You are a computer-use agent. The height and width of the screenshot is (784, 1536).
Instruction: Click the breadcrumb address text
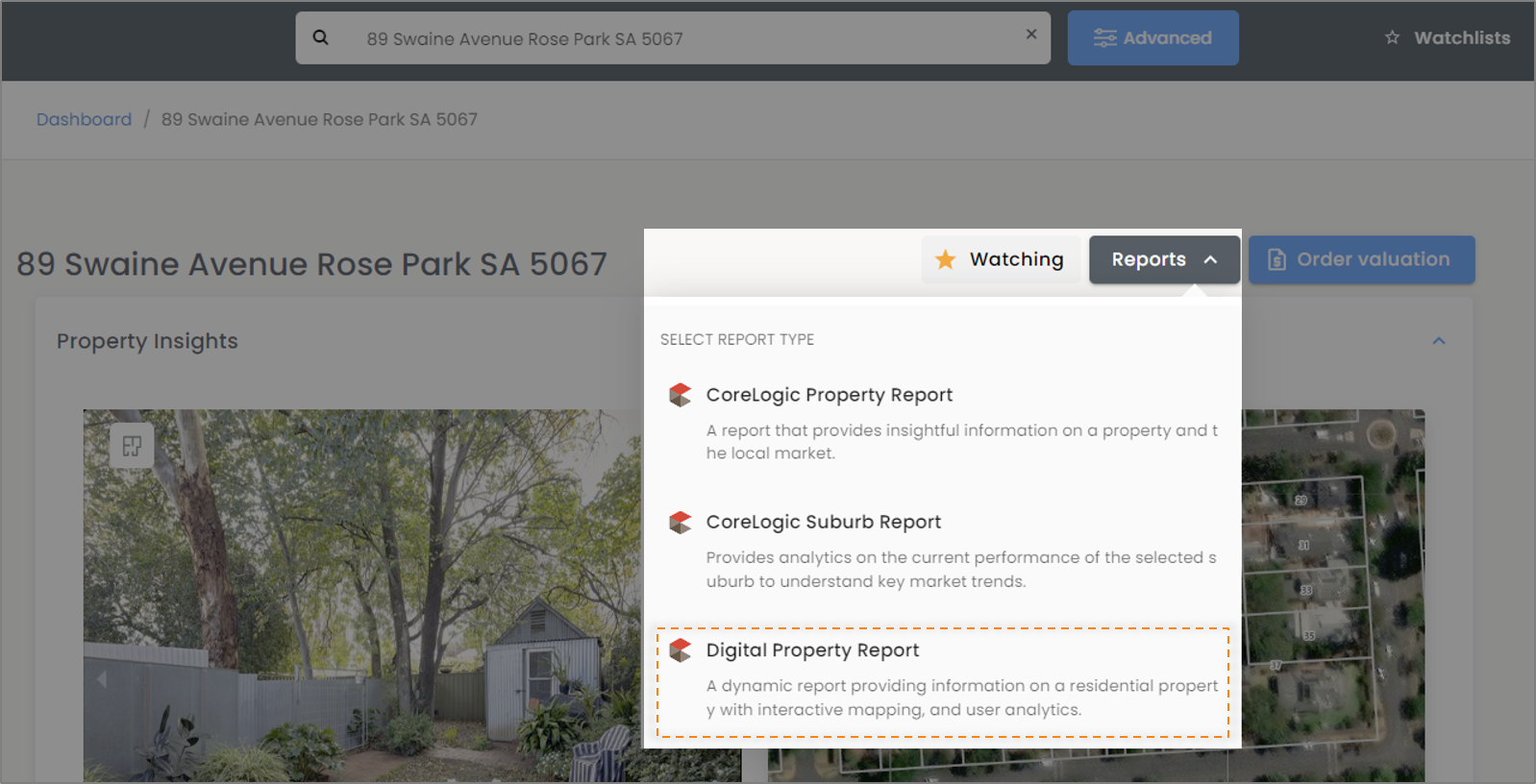[x=319, y=119]
